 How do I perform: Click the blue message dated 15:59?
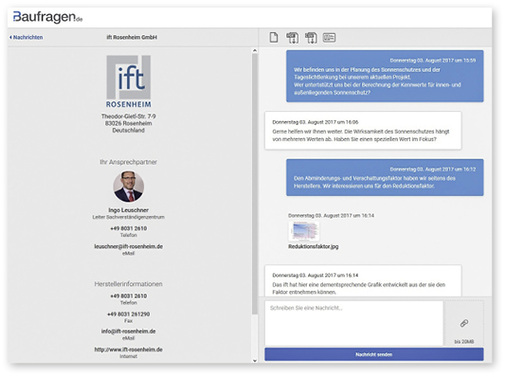[x=385, y=76]
